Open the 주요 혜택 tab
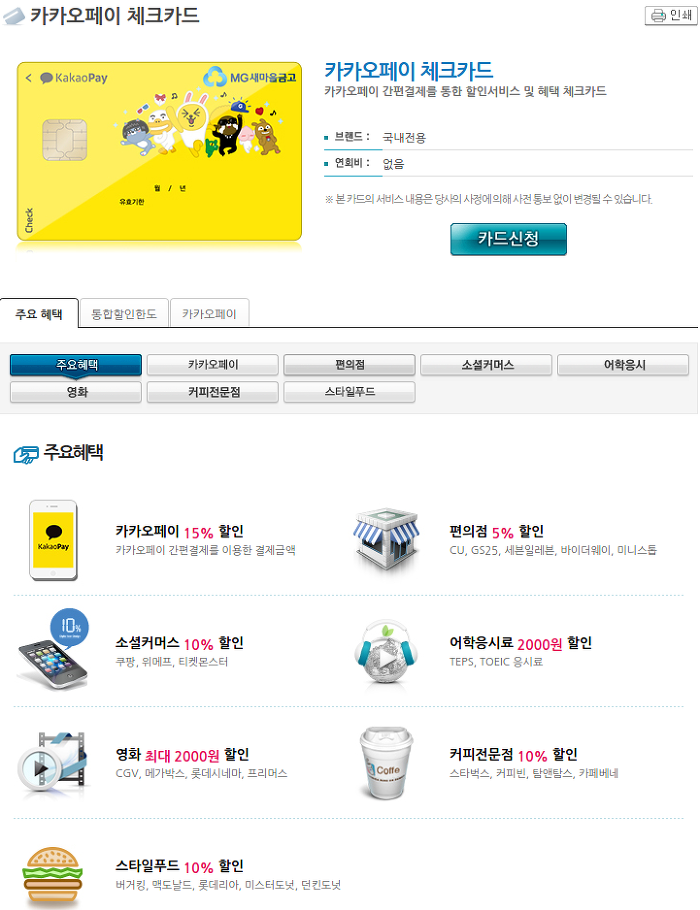 coord(39,314)
